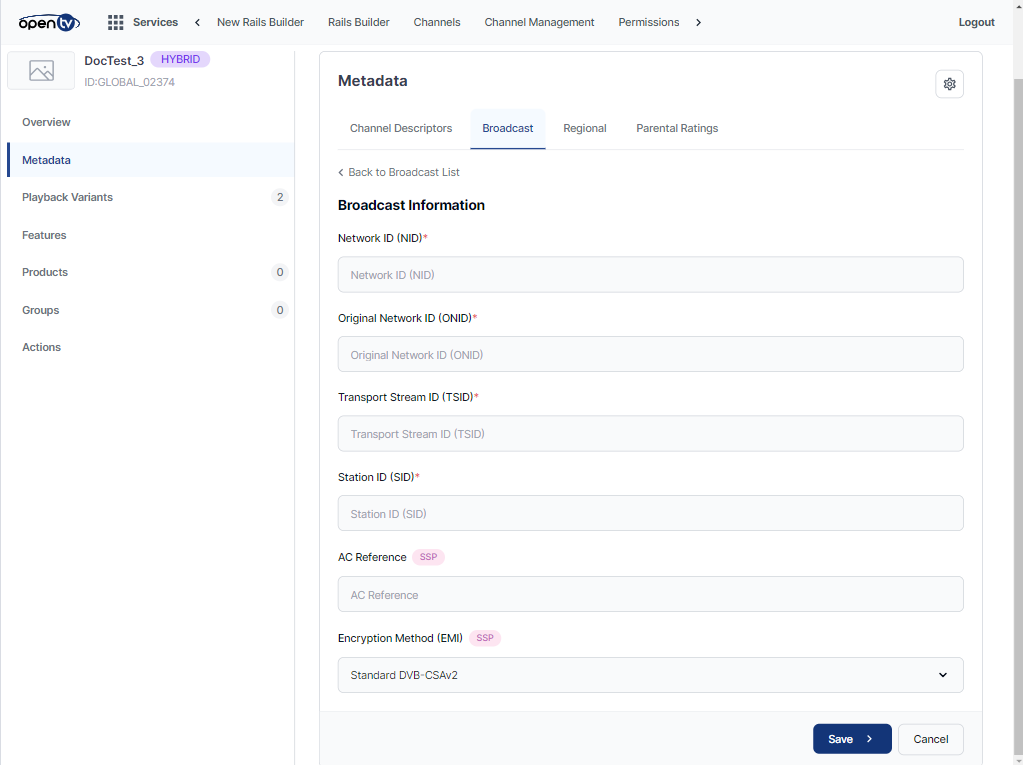Go back to Broadcast List
The width and height of the screenshot is (1023, 765).
[399, 172]
